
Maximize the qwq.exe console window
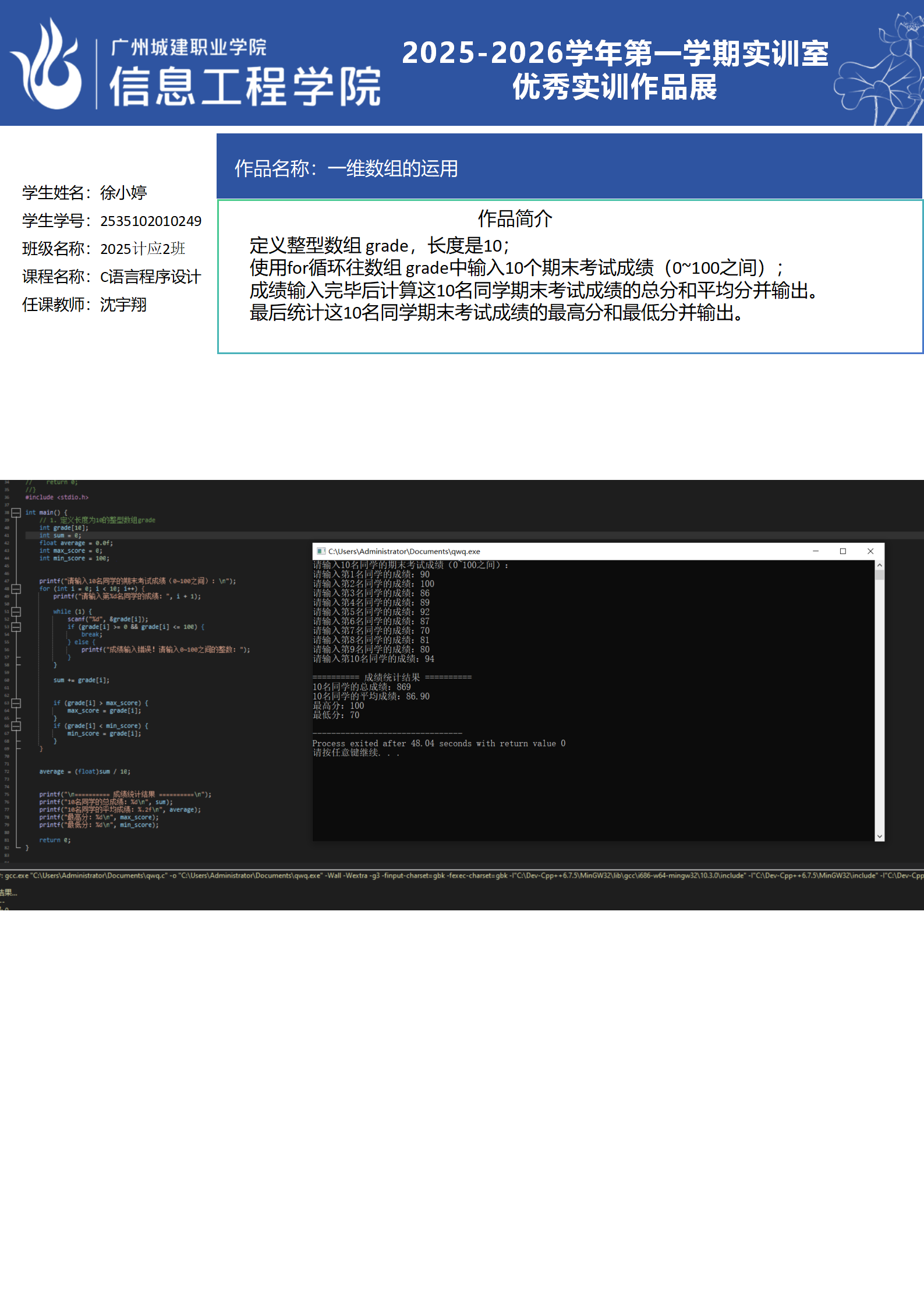[842, 551]
